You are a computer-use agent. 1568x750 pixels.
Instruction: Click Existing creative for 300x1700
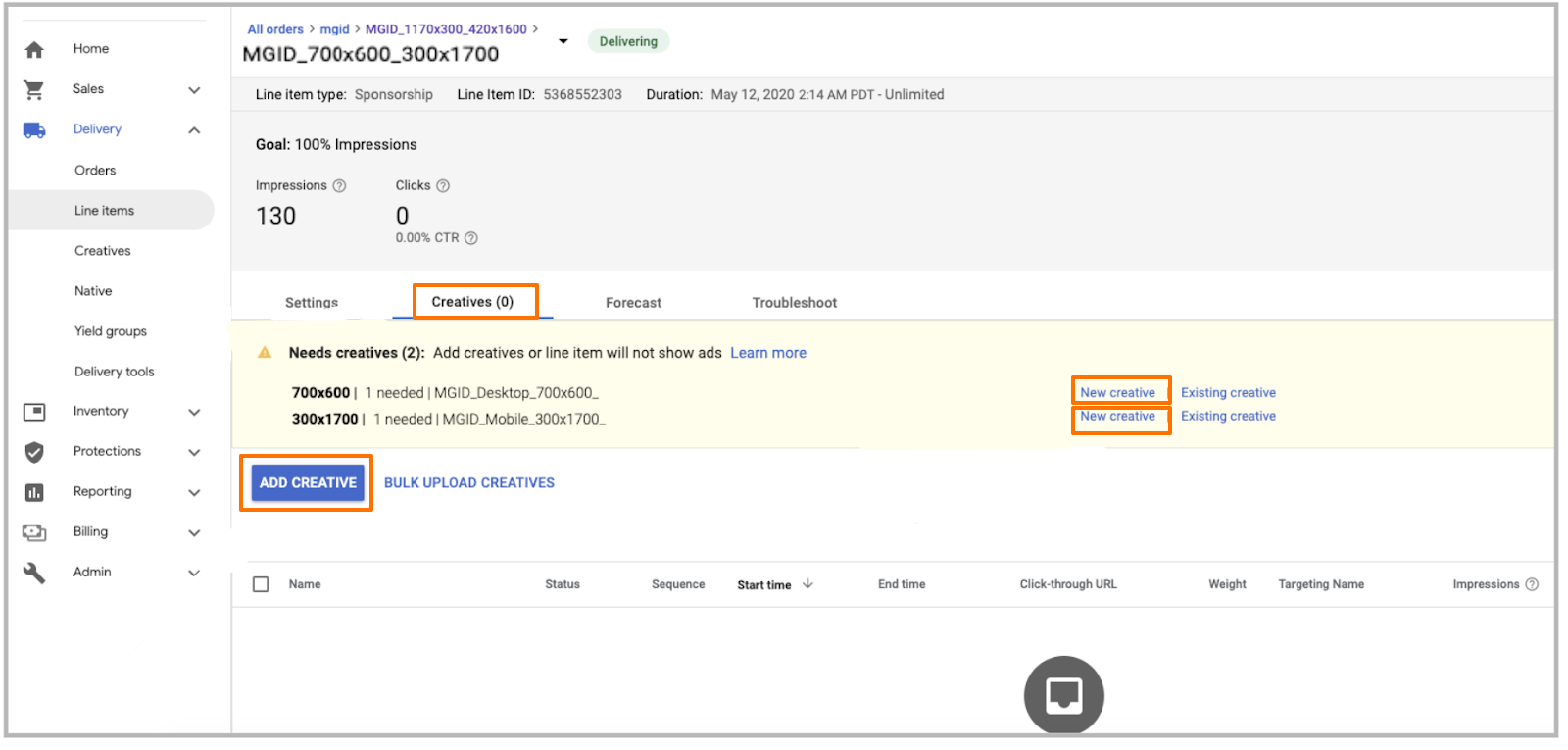[1228, 417]
